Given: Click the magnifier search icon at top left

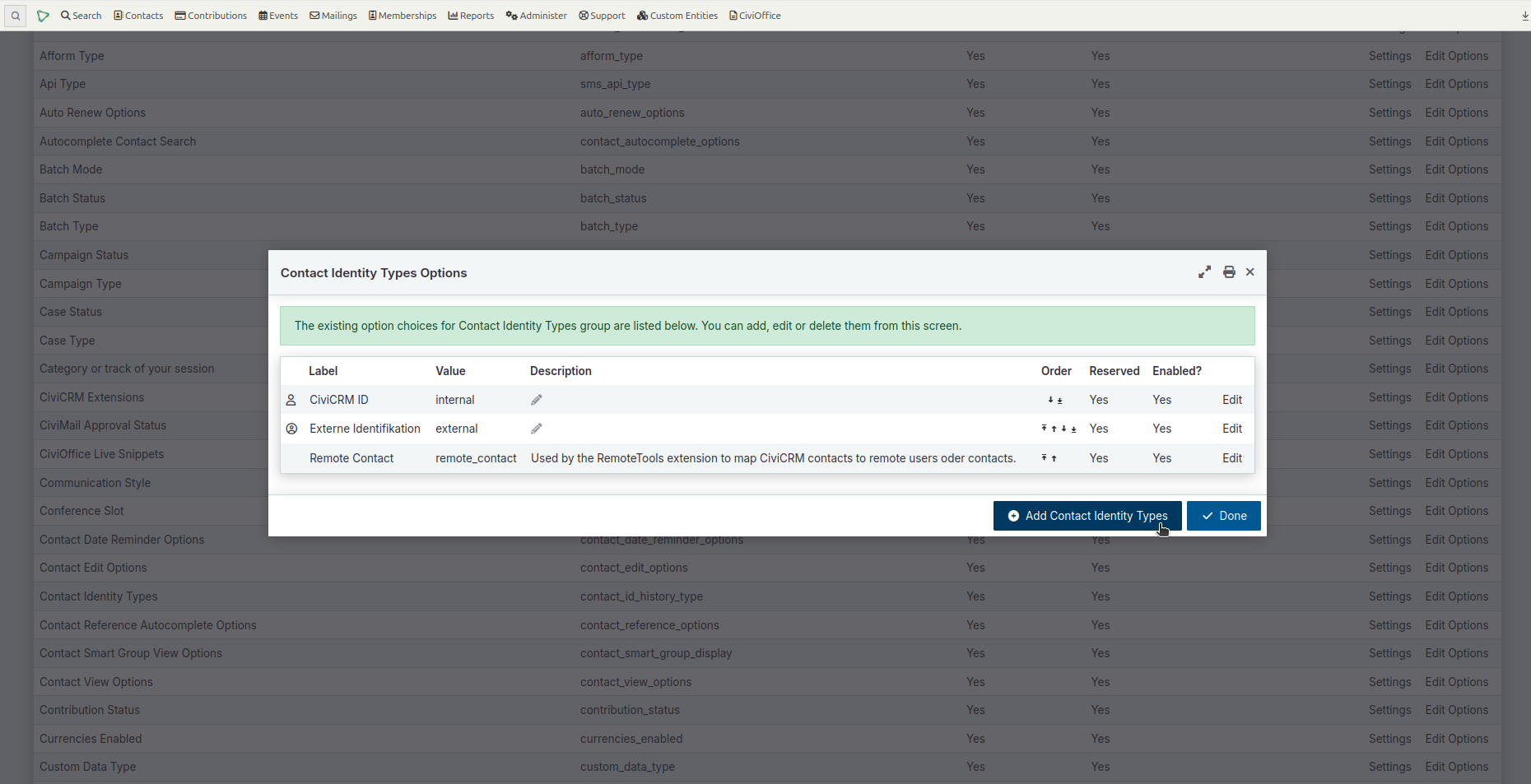Looking at the screenshot, I should [15, 15].
